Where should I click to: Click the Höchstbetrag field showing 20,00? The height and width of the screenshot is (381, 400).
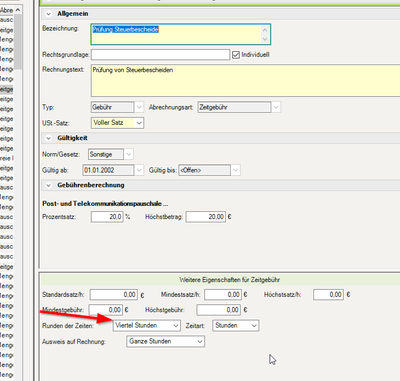pyautogui.click(x=206, y=217)
